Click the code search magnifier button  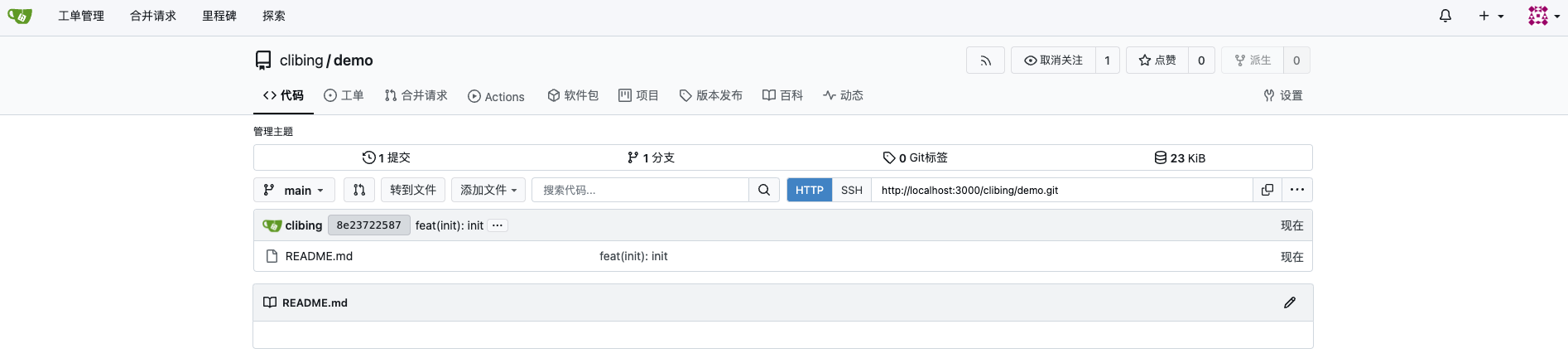pyautogui.click(x=763, y=190)
